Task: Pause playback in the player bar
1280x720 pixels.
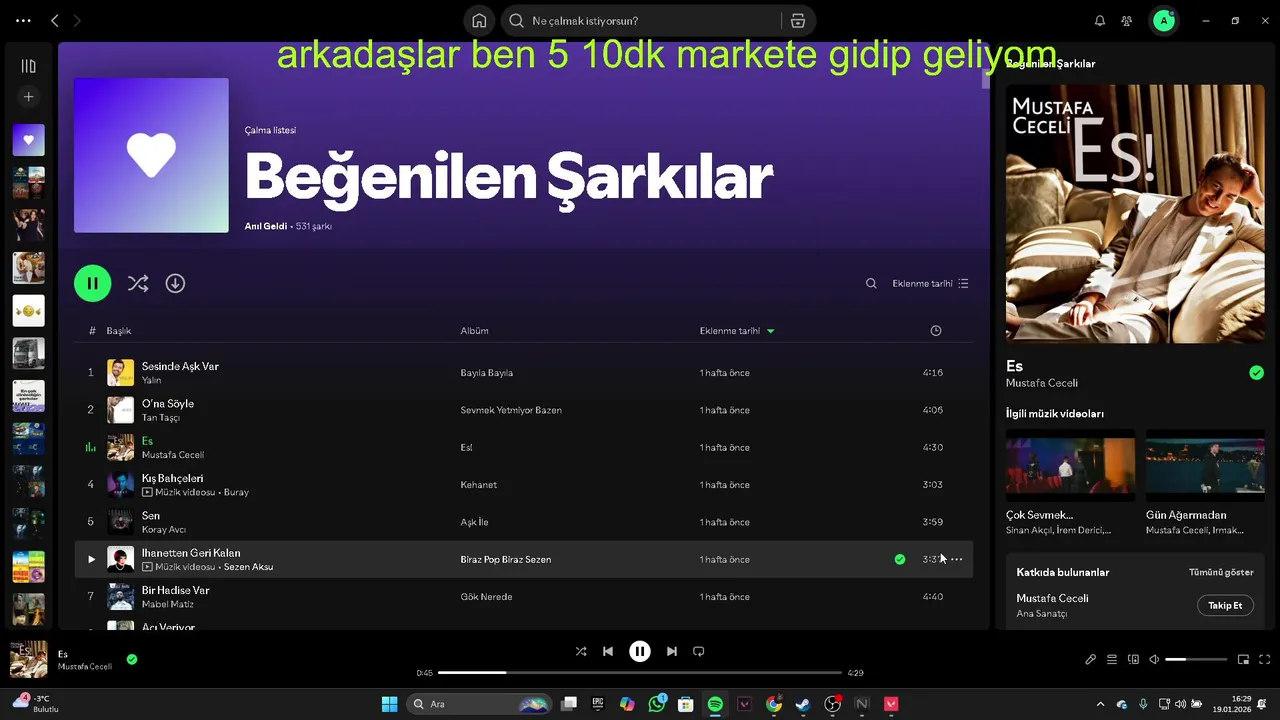Action: pos(640,651)
